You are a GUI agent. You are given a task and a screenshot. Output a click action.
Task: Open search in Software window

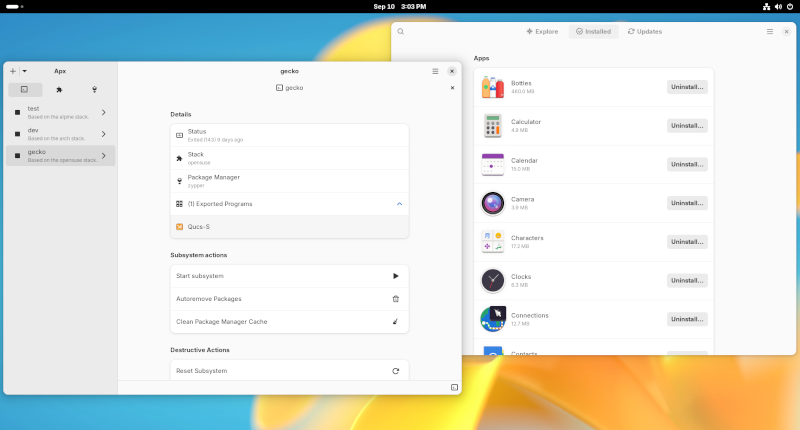(x=401, y=32)
